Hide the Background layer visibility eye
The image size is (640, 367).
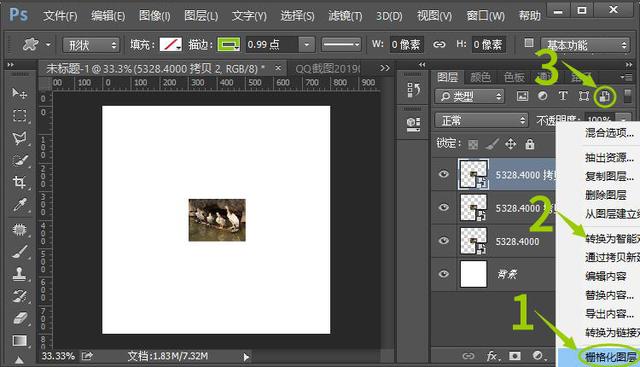point(444,274)
